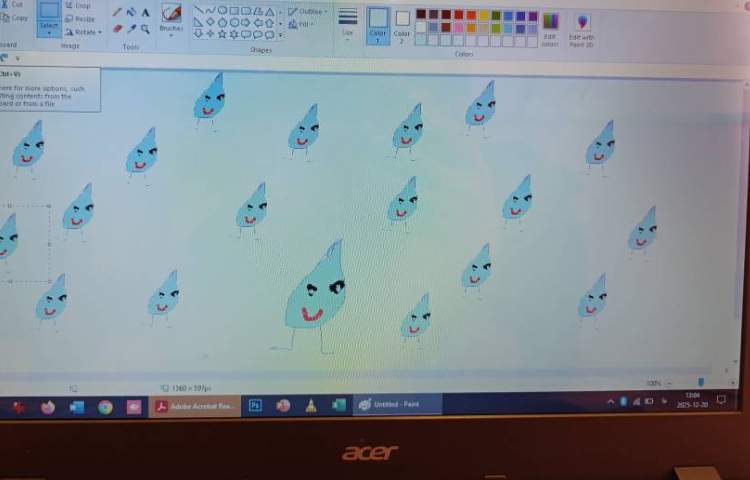Open the Size line thickness menu
Viewport: 750px width, 480px height.
tap(347, 23)
